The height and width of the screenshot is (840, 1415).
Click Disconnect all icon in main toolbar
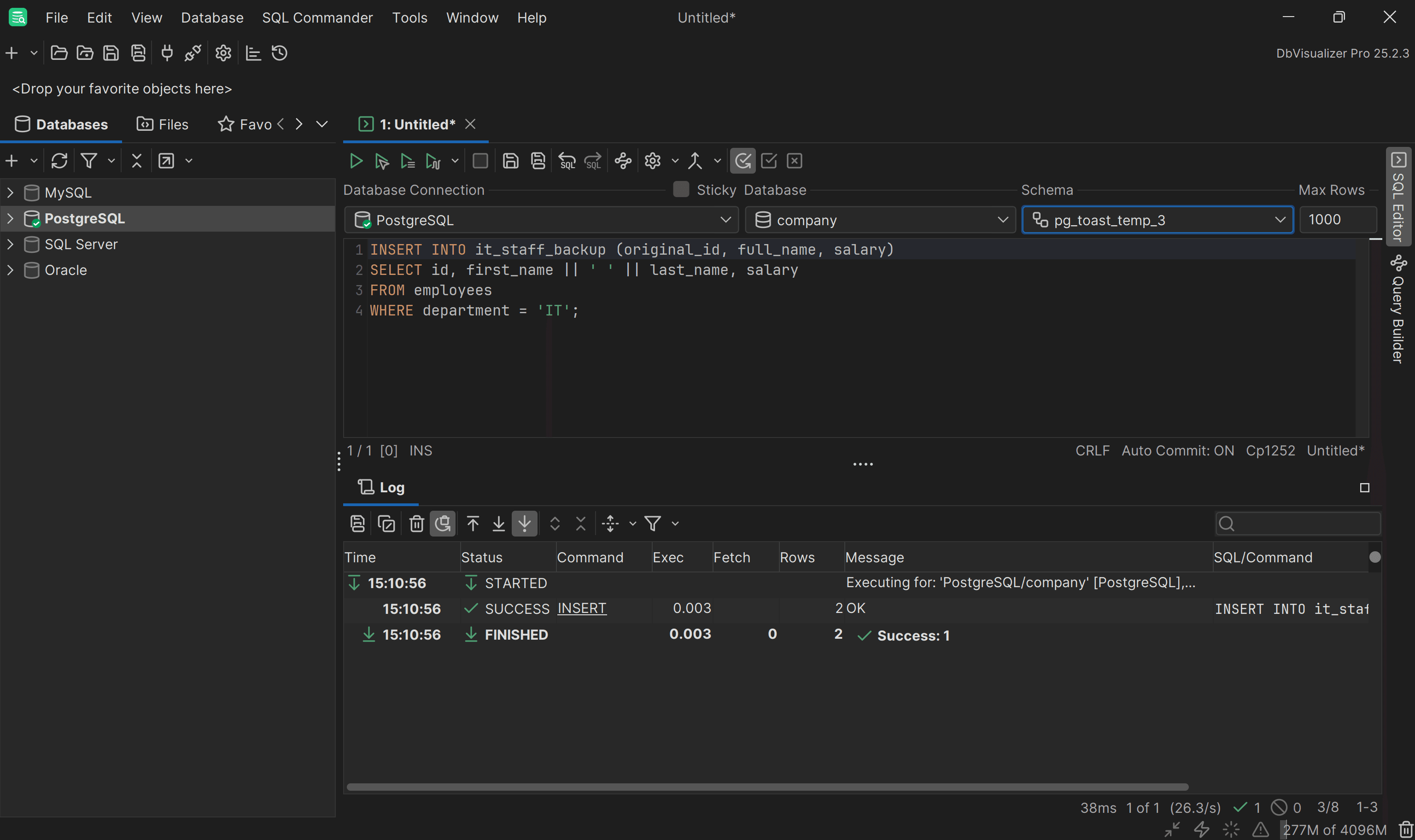coord(193,53)
